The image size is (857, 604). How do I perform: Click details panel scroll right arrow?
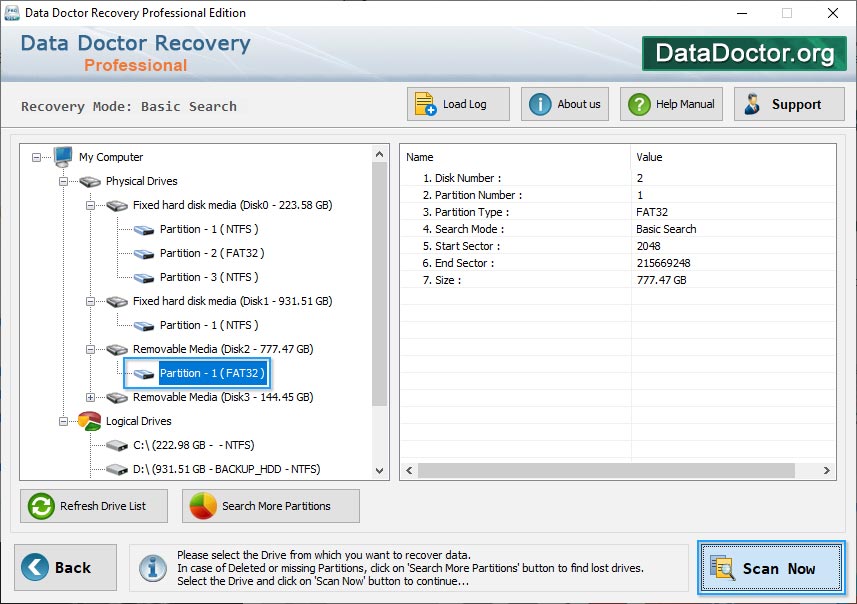pyautogui.click(x=826, y=470)
